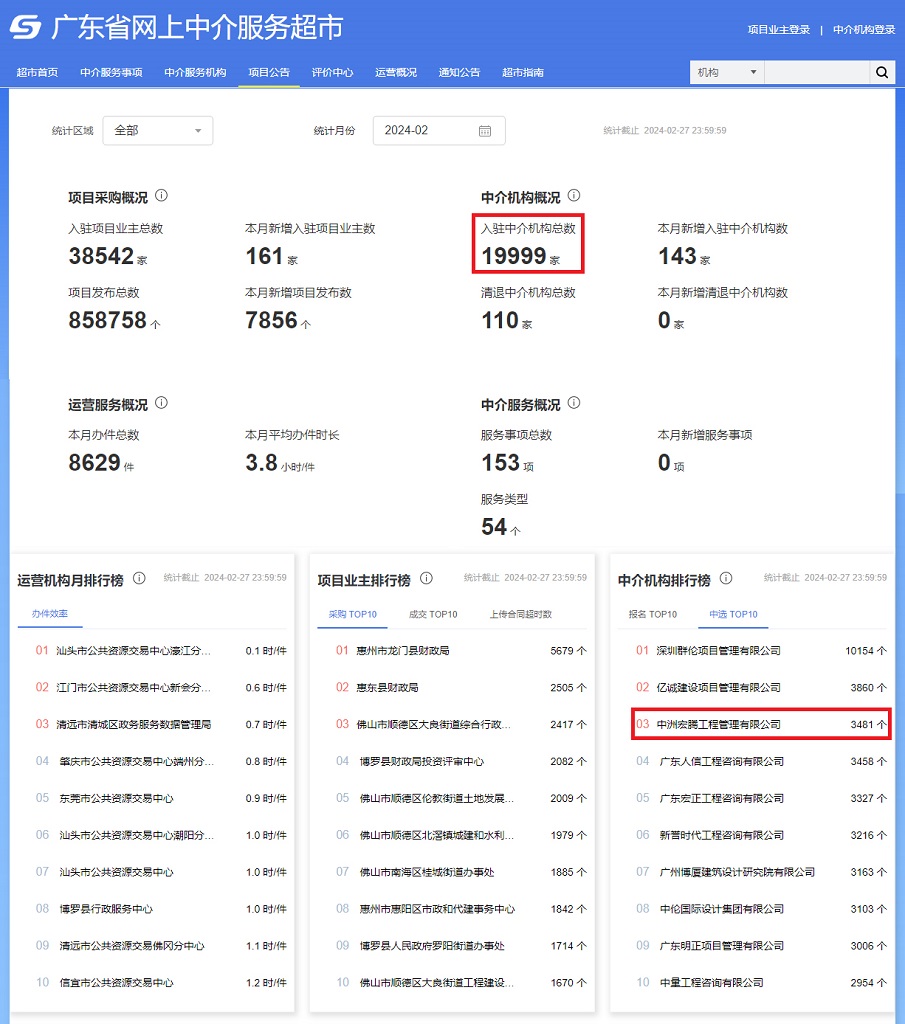This screenshot has width=905, height=1024.
Task: Click the info icon beside 项目业主排行榜
Action: tap(426, 578)
